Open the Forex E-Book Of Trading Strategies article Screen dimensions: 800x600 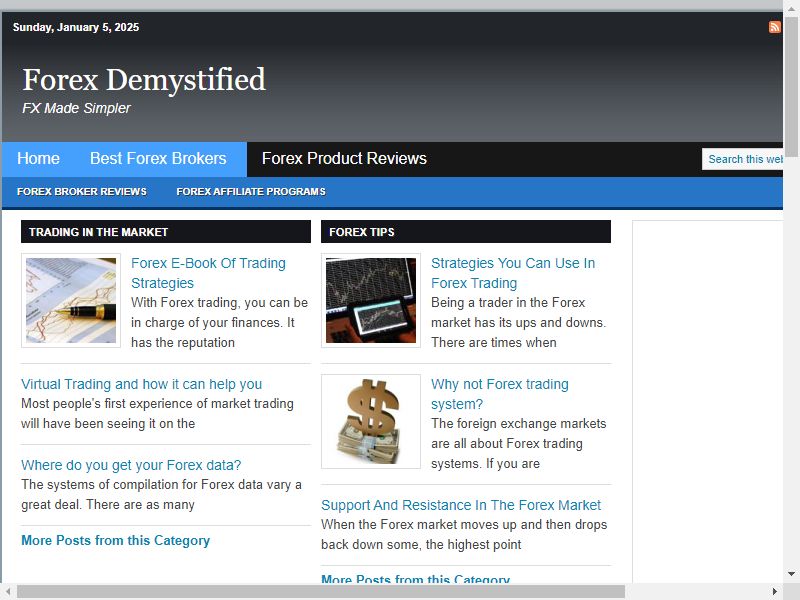pyautogui.click(x=208, y=273)
